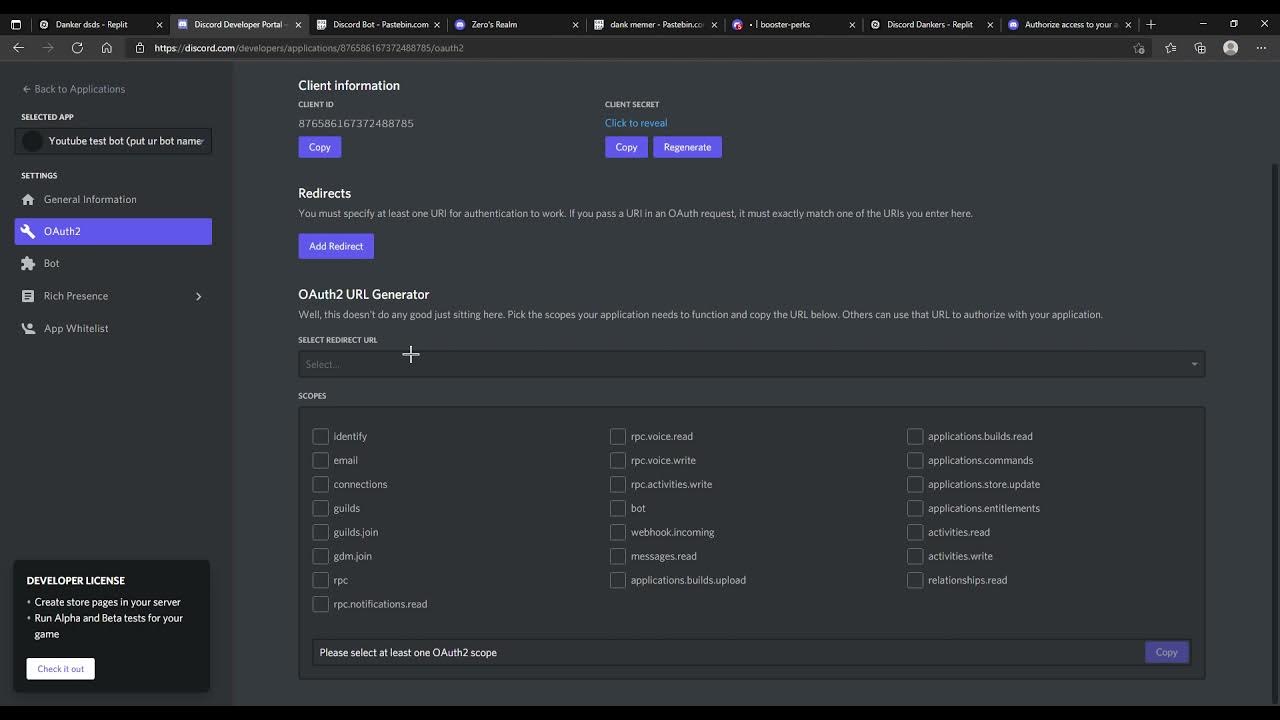1280x720 pixels.
Task: Close the Zero's Realm tab
Action: coord(575,24)
